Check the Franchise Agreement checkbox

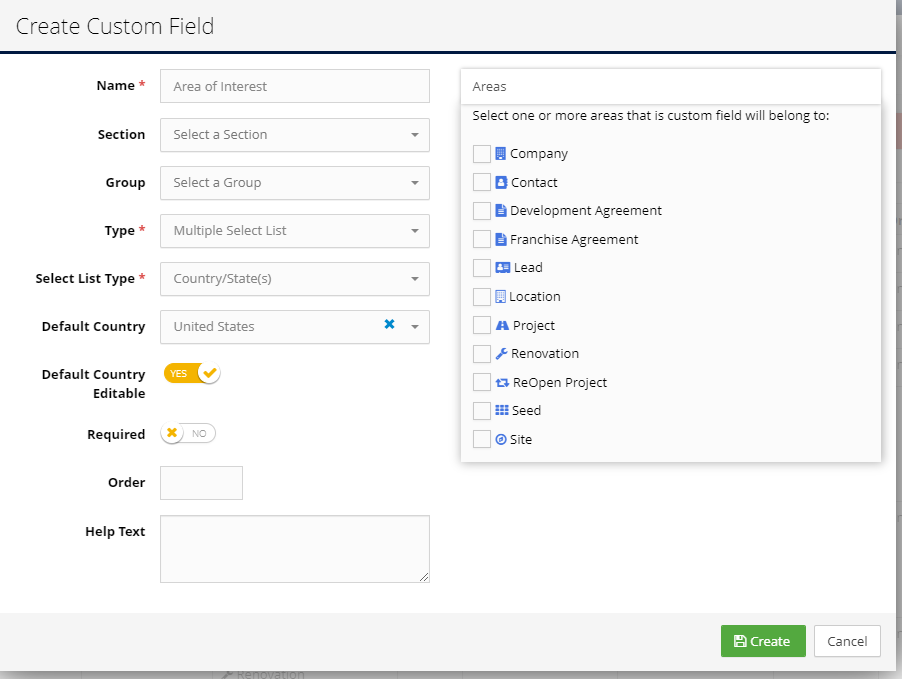(x=481, y=239)
